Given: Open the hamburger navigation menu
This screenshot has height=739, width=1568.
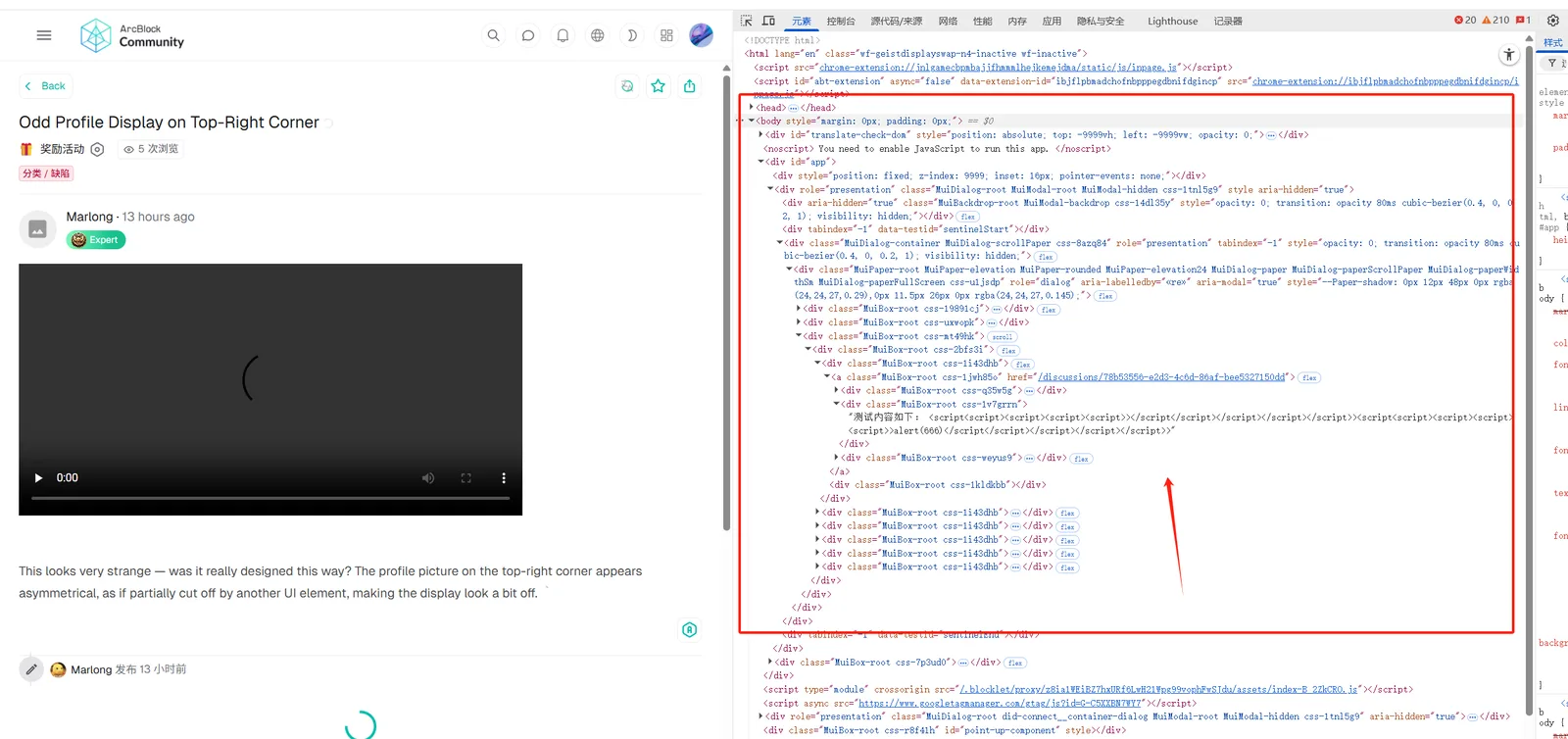Looking at the screenshot, I should click(x=44, y=35).
